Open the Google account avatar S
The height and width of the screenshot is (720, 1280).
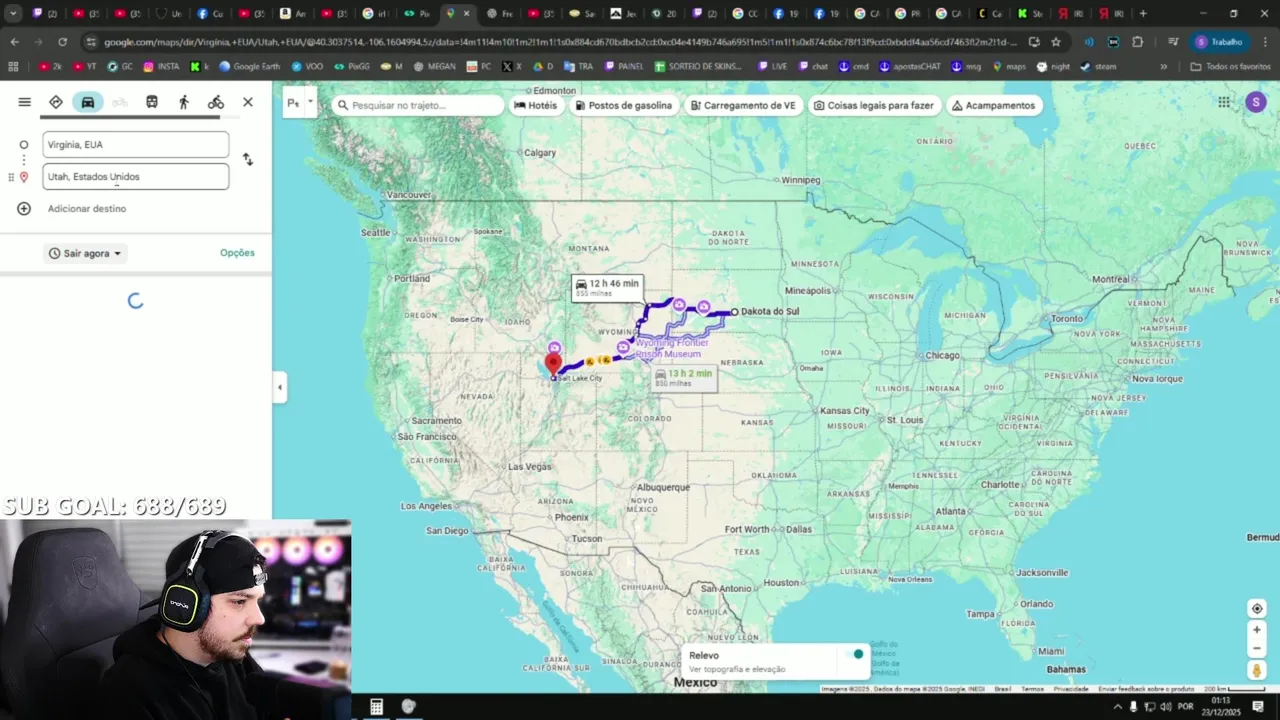point(1256,102)
